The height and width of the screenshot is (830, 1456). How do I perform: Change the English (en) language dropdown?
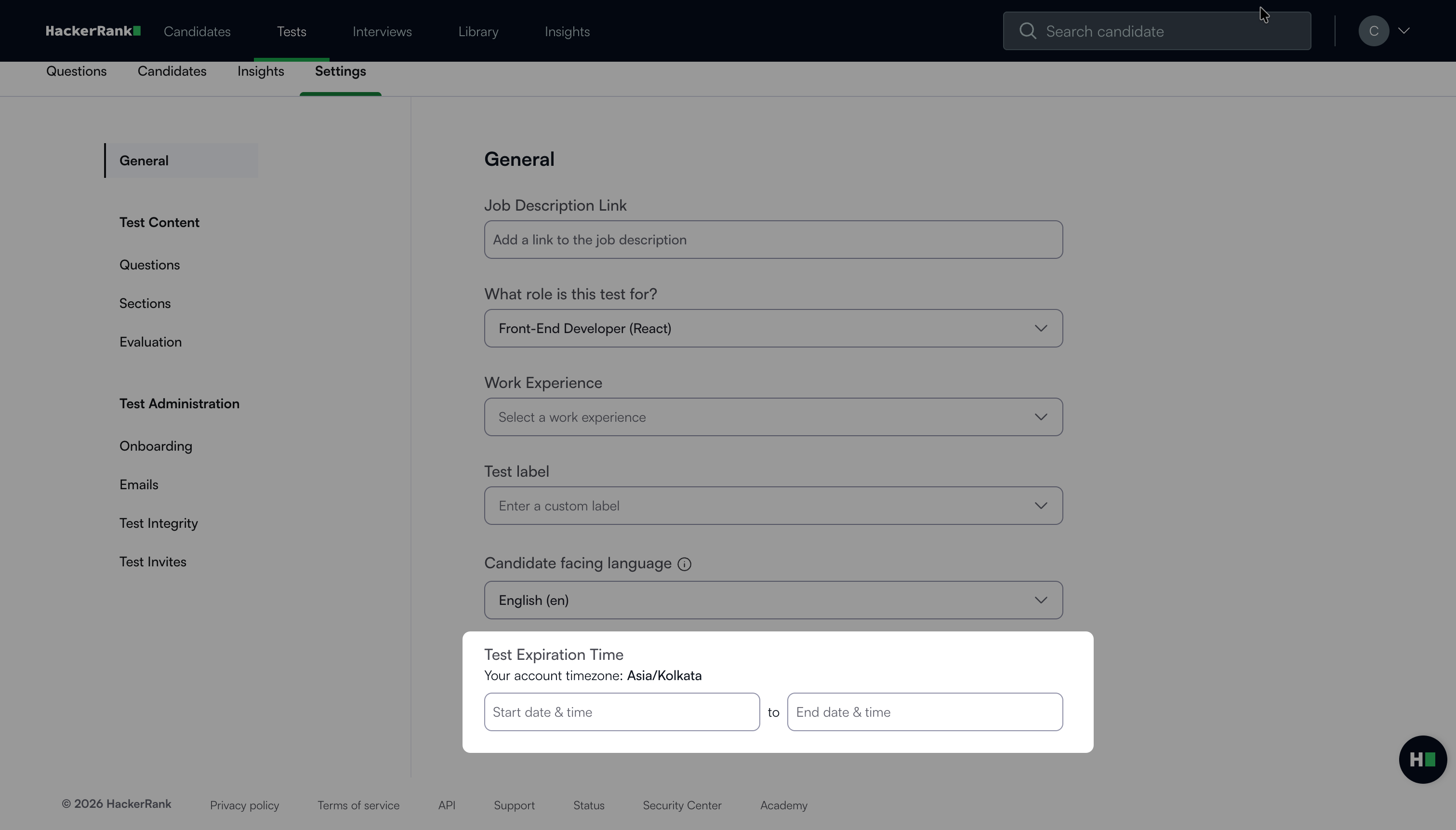(773, 600)
